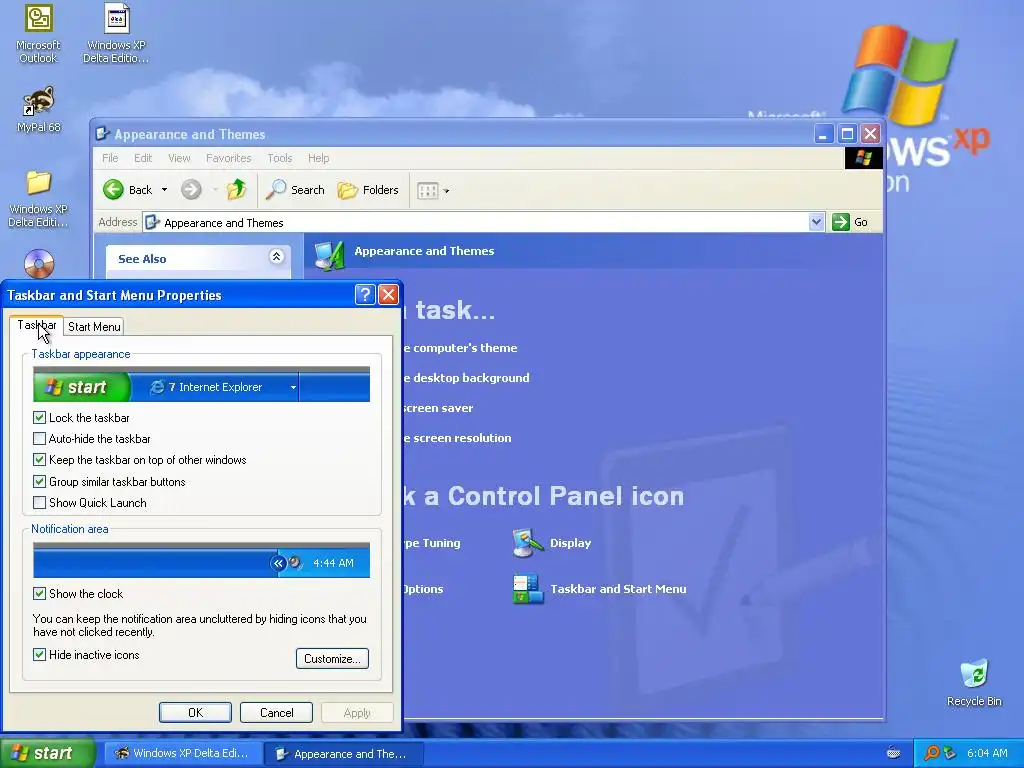1024x768 pixels.
Task: Toggle Hide inactive icons checkbox
Action: tap(39, 654)
